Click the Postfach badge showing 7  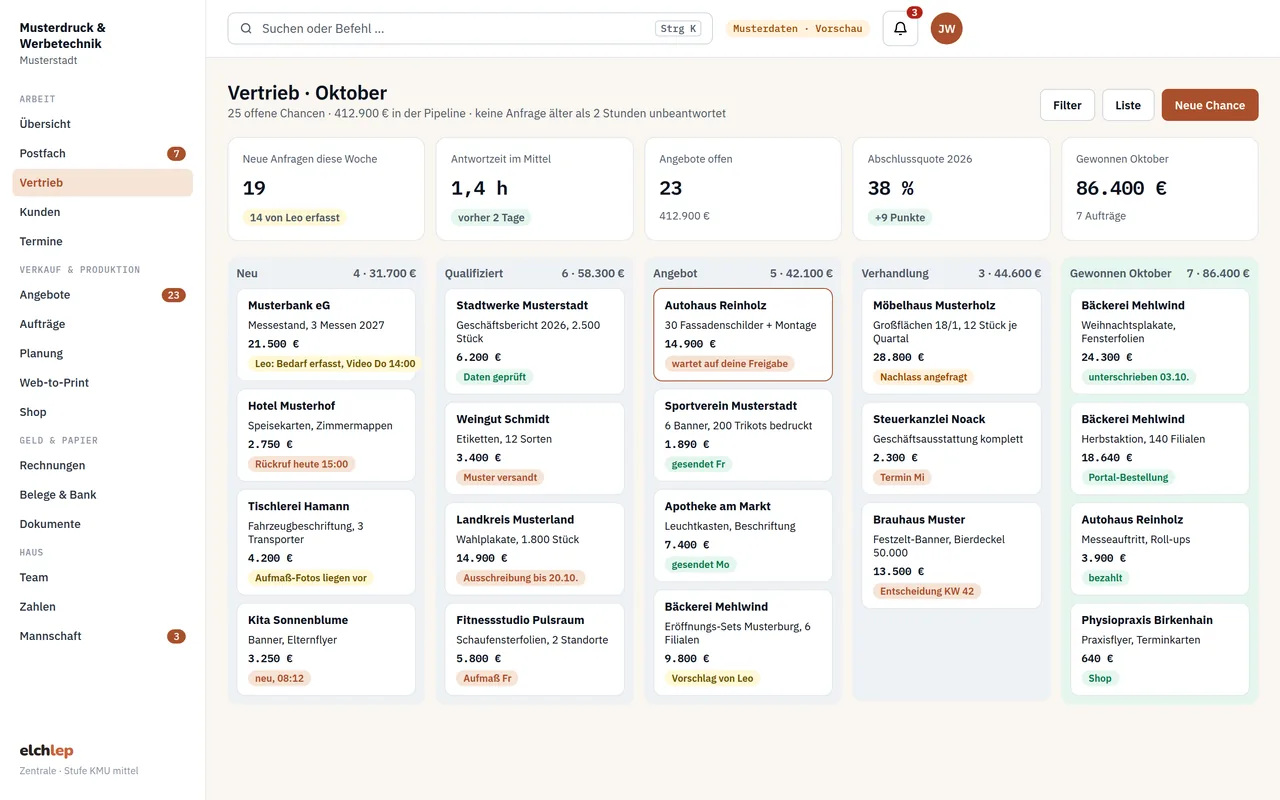(x=176, y=154)
